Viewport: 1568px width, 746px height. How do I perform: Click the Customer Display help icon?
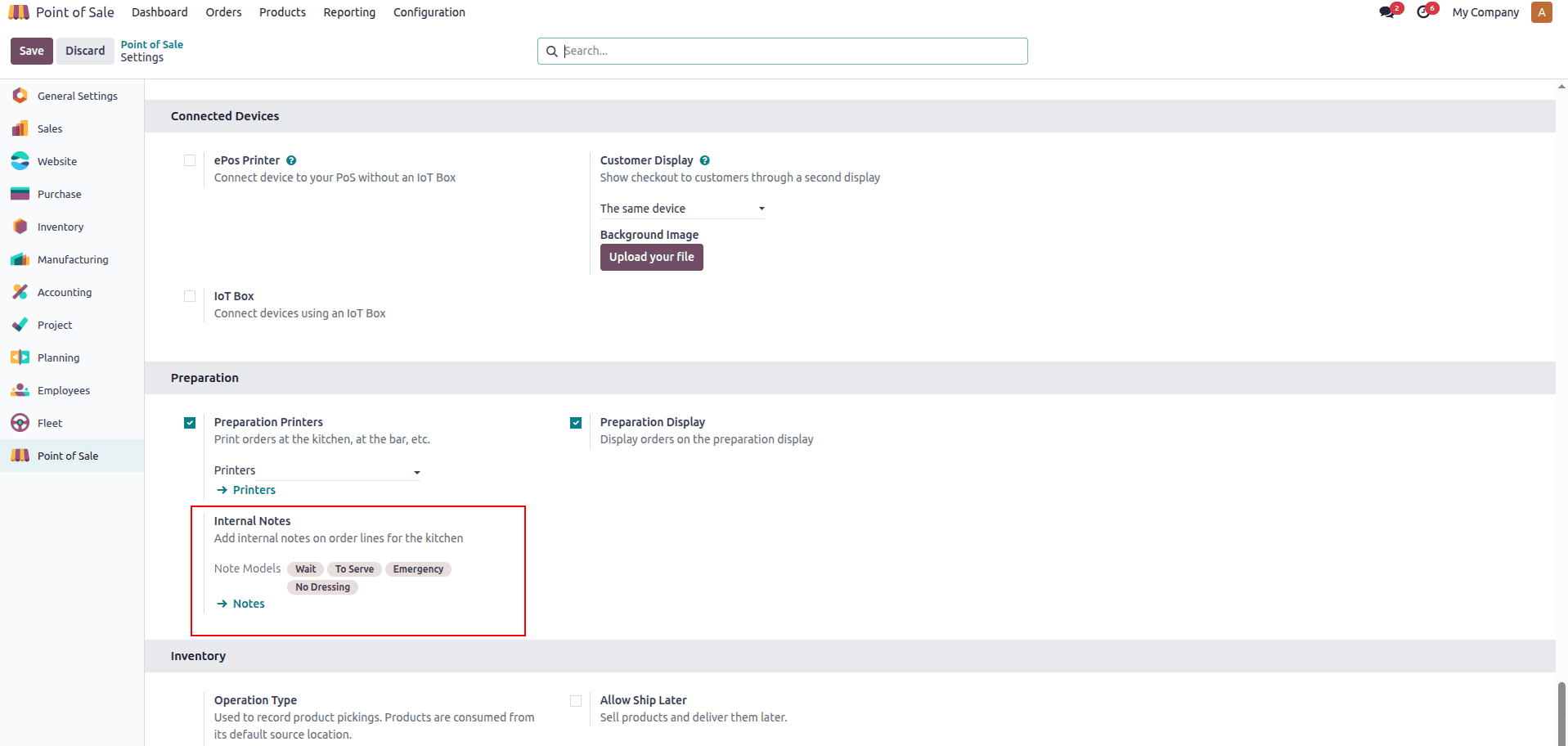[704, 161]
